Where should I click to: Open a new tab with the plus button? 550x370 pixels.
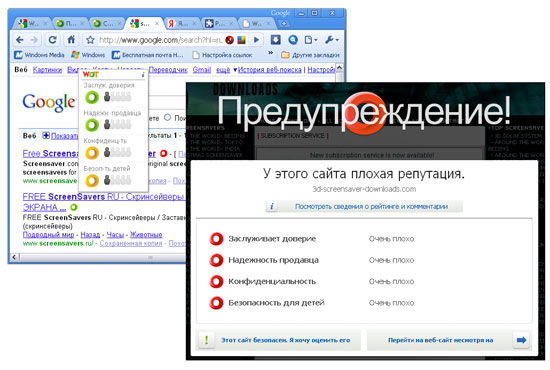pos(284,23)
